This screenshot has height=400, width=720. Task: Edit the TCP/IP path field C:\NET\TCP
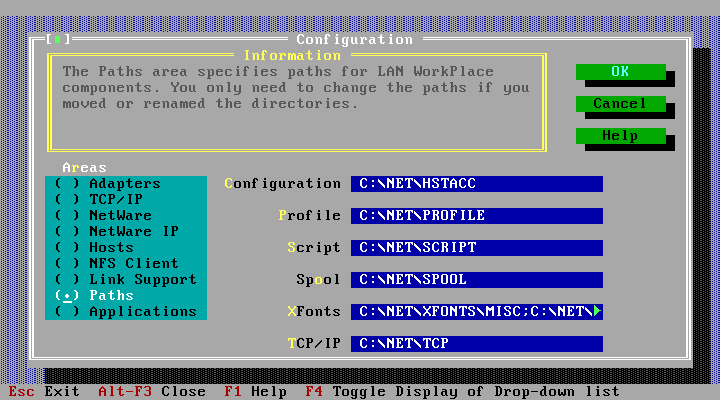pos(477,344)
